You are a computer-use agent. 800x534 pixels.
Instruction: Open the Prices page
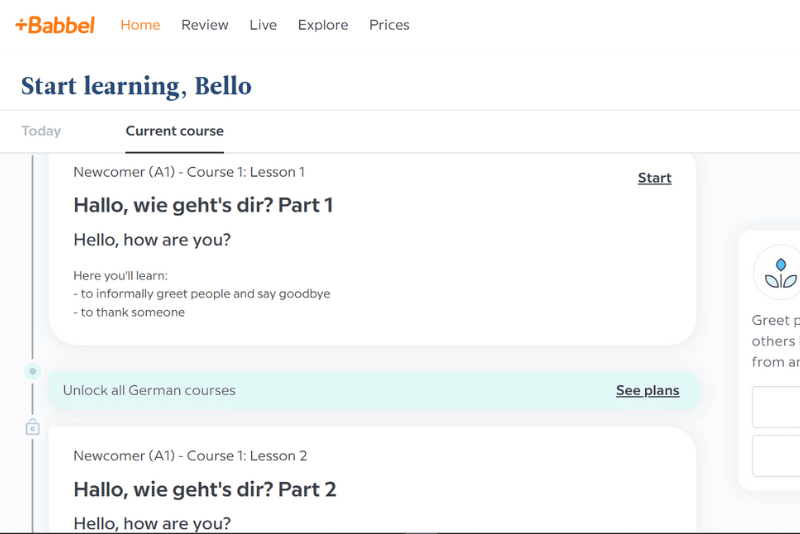pos(389,25)
